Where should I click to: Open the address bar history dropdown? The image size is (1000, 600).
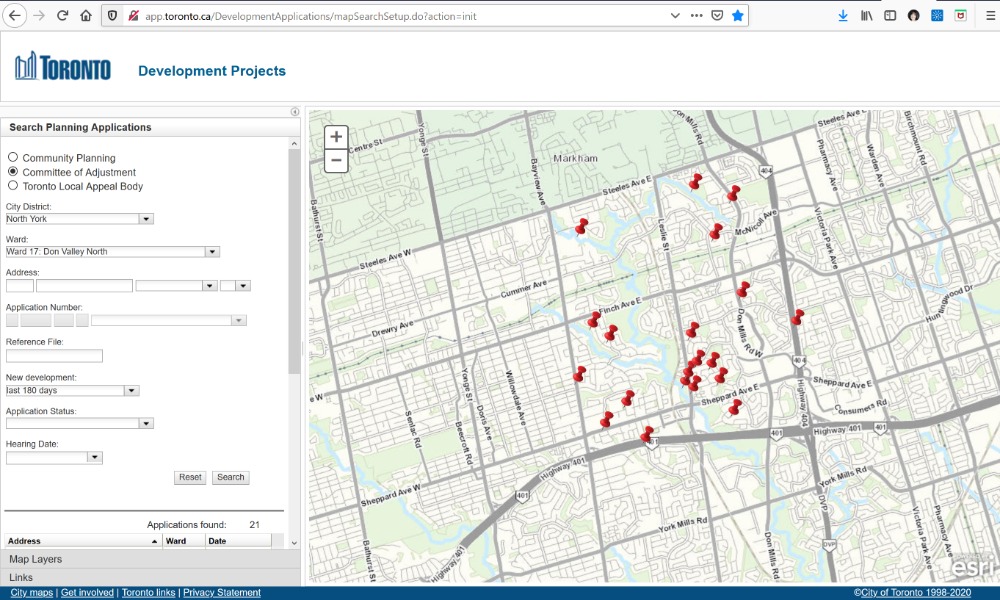pyautogui.click(x=675, y=16)
